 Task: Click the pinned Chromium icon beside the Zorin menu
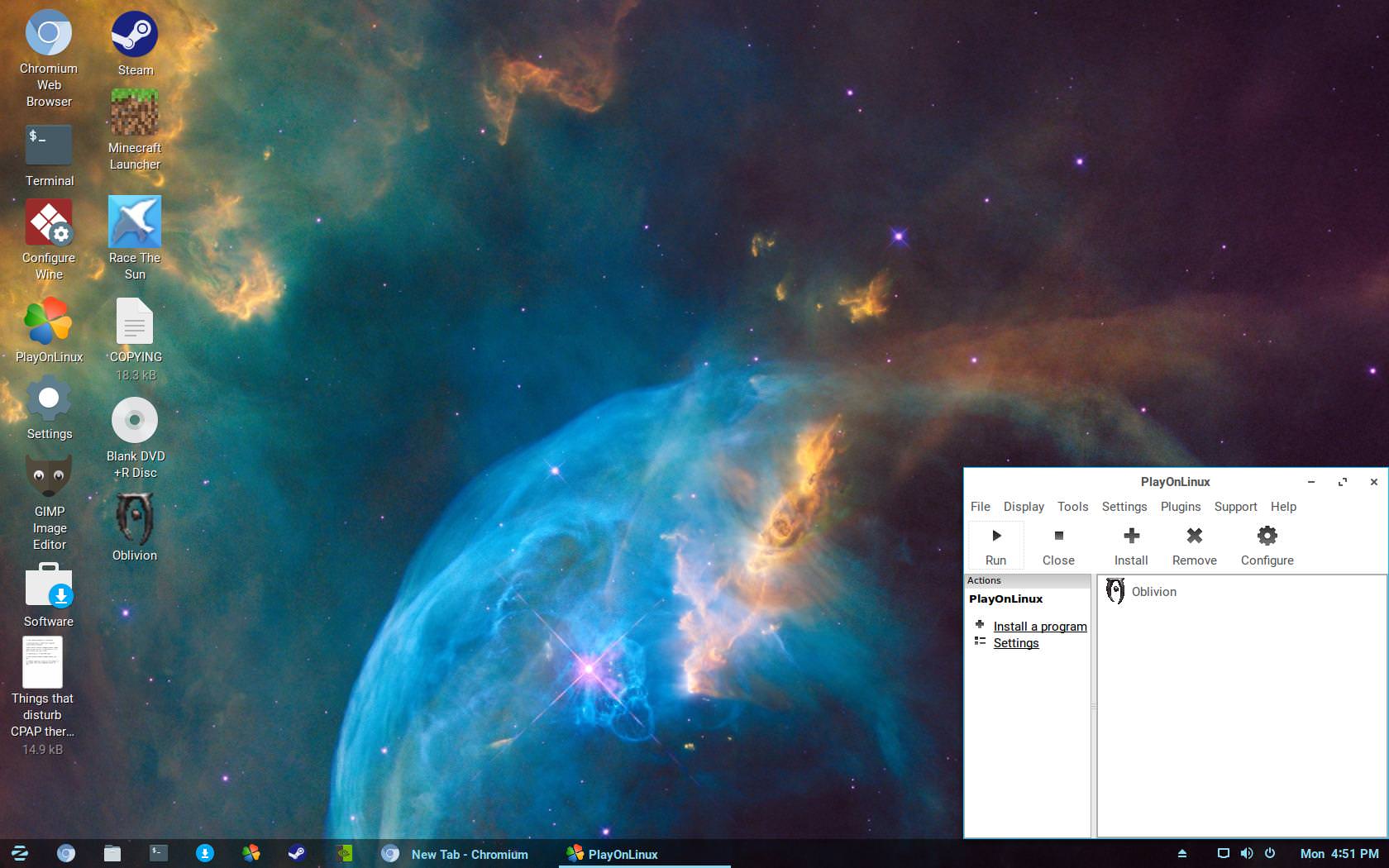[x=66, y=853]
